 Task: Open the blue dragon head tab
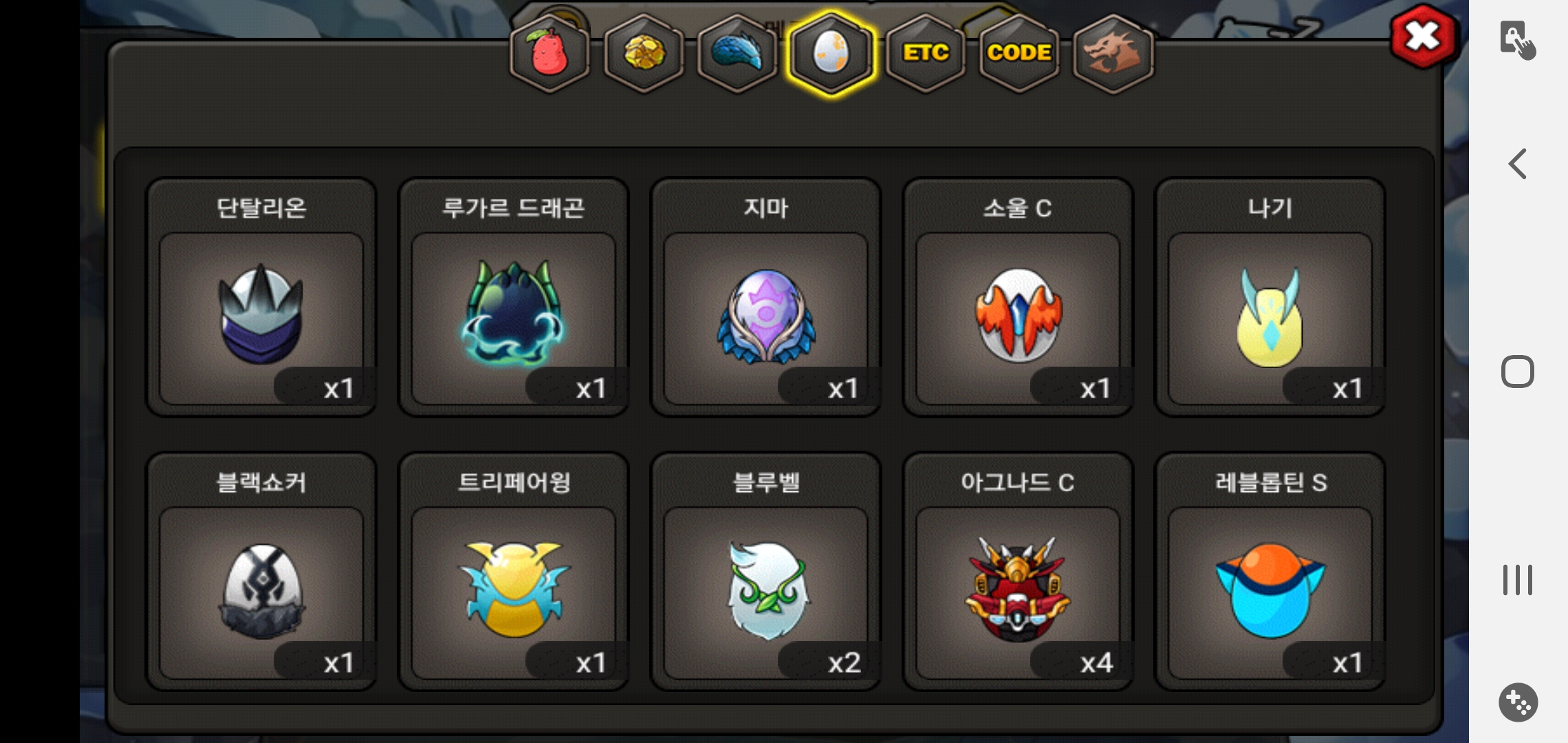point(737,54)
